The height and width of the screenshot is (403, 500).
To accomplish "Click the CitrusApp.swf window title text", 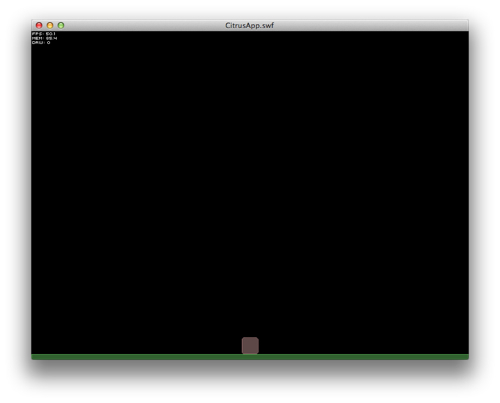I will pyautogui.click(x=249, y=25).
